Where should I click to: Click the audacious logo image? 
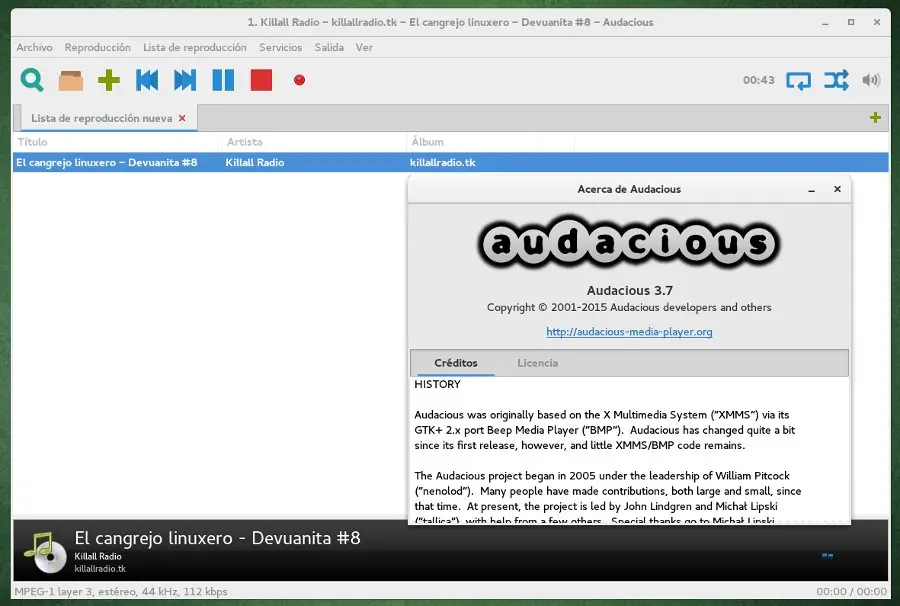click(x=629, y=243)
